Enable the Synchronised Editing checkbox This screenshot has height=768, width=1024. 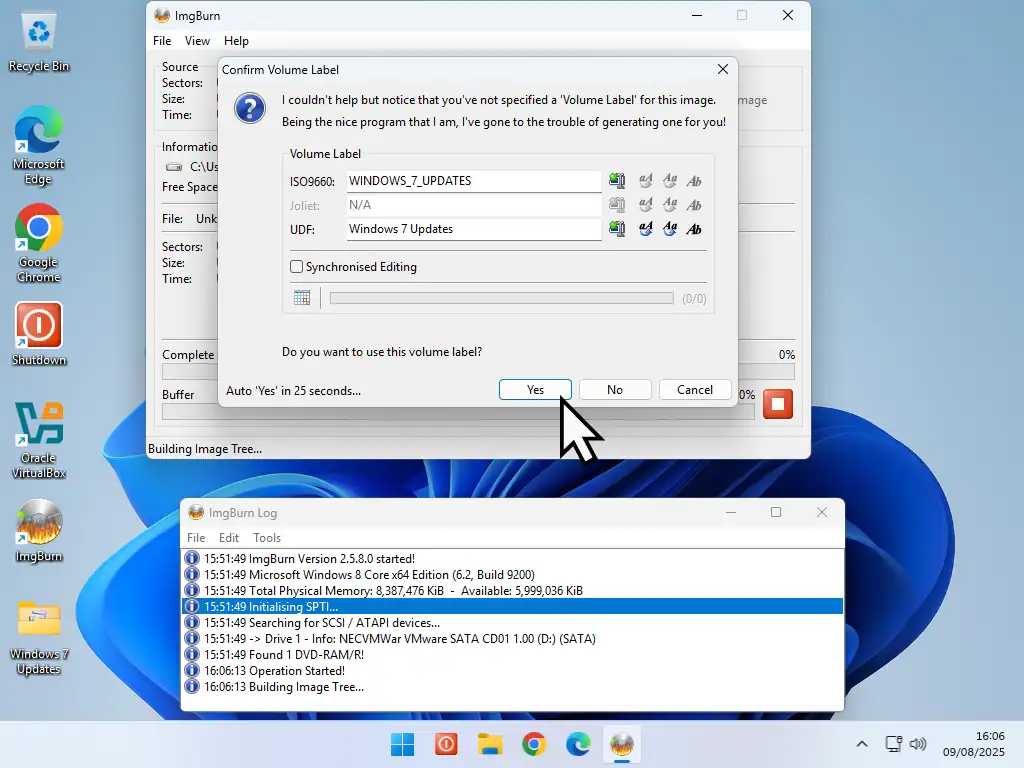coord(297,267)
